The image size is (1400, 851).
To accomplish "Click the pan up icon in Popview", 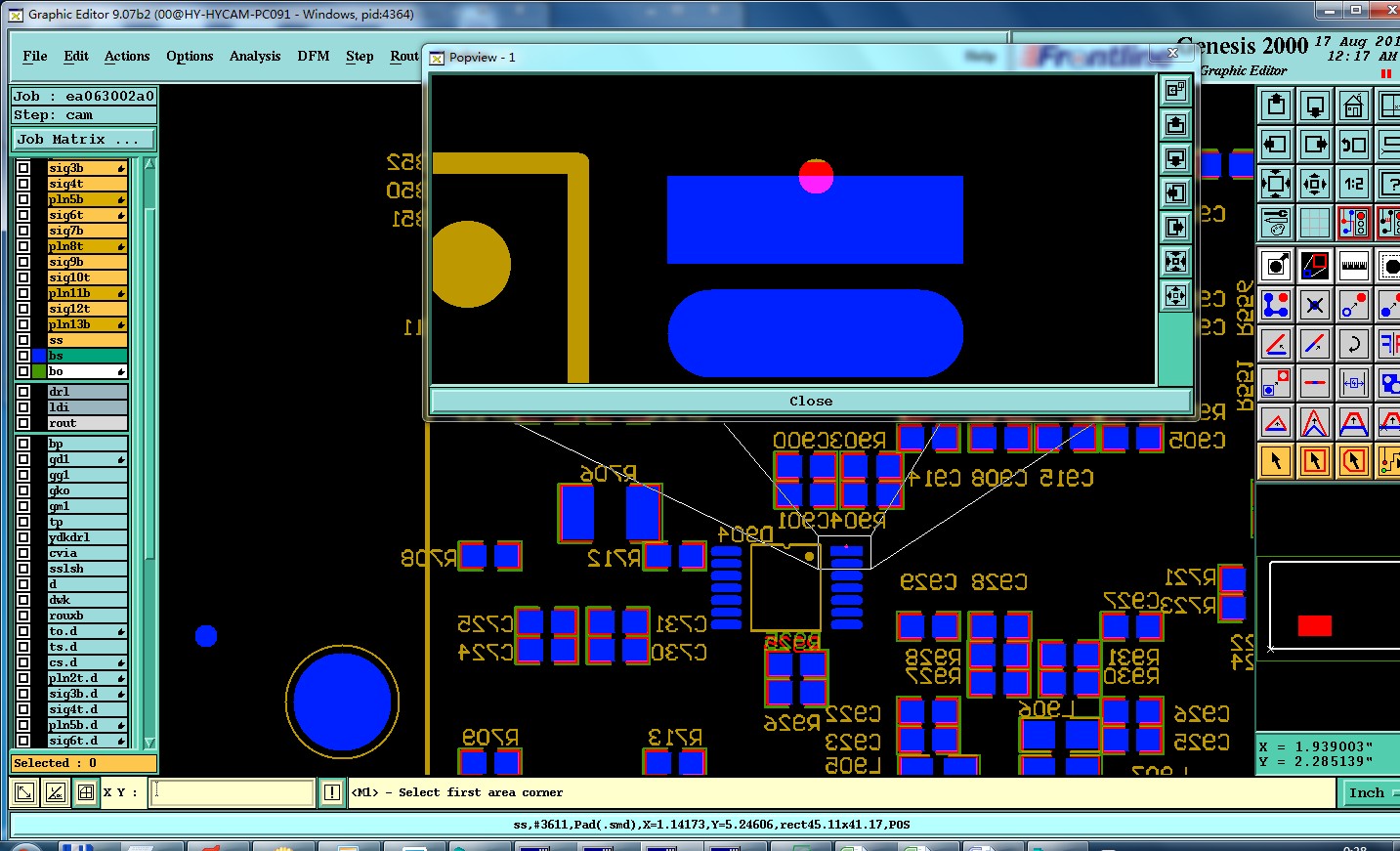I will pyautogui.click(x=1175, y=125).
